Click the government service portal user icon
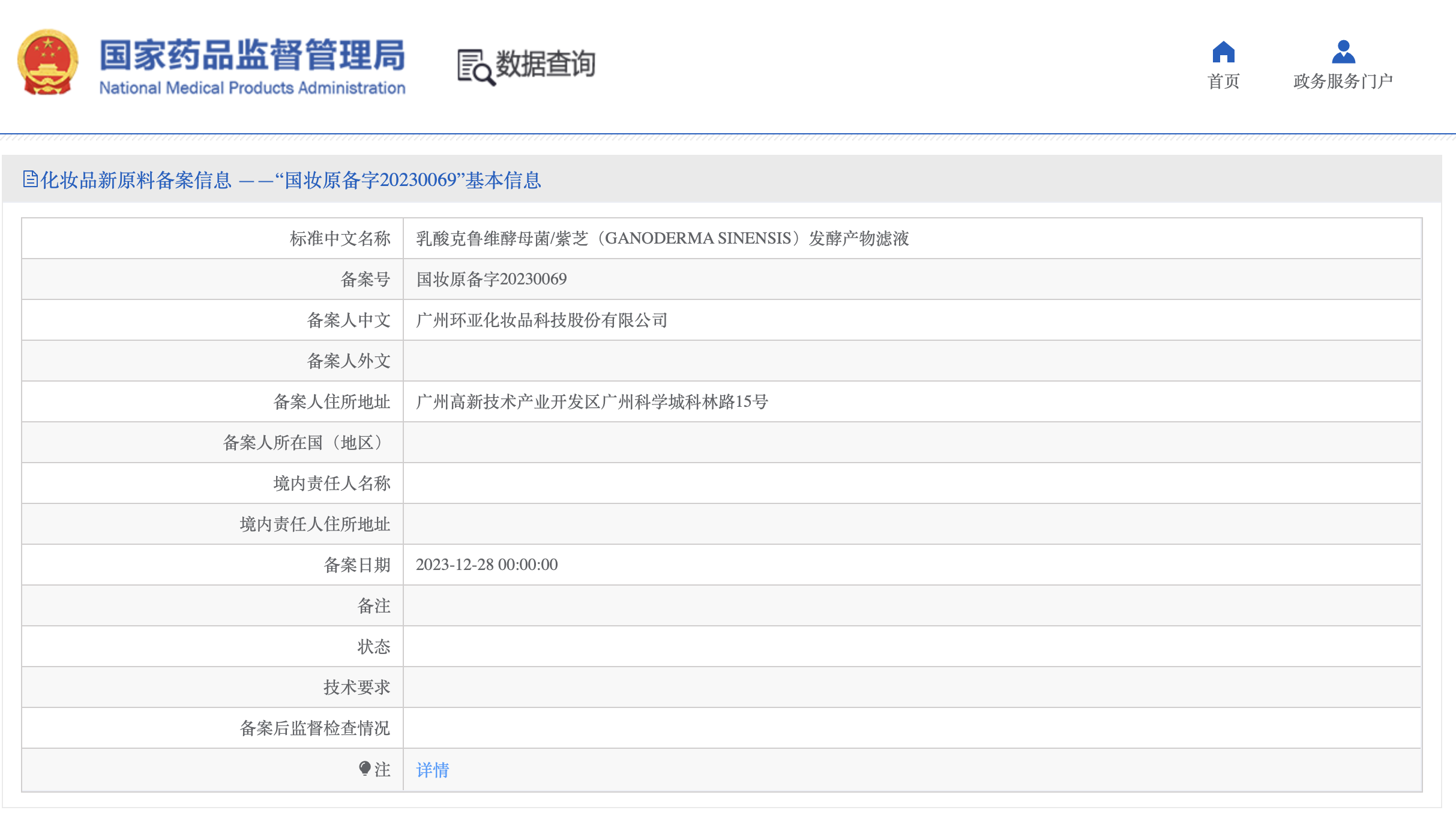1456x828 pixels. (x=1343, y=52)
